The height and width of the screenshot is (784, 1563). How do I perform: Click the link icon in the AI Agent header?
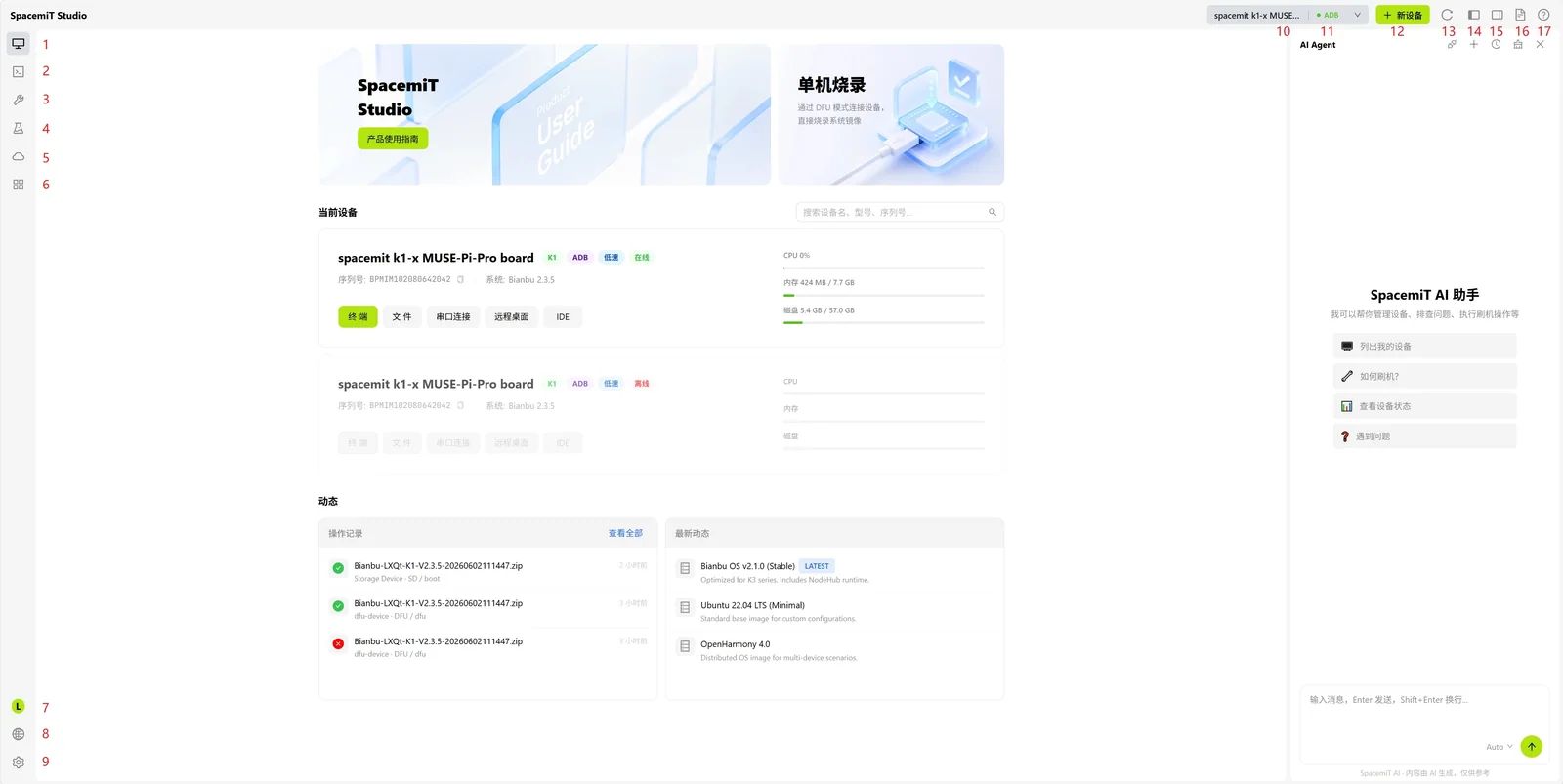coord(1452,44)
